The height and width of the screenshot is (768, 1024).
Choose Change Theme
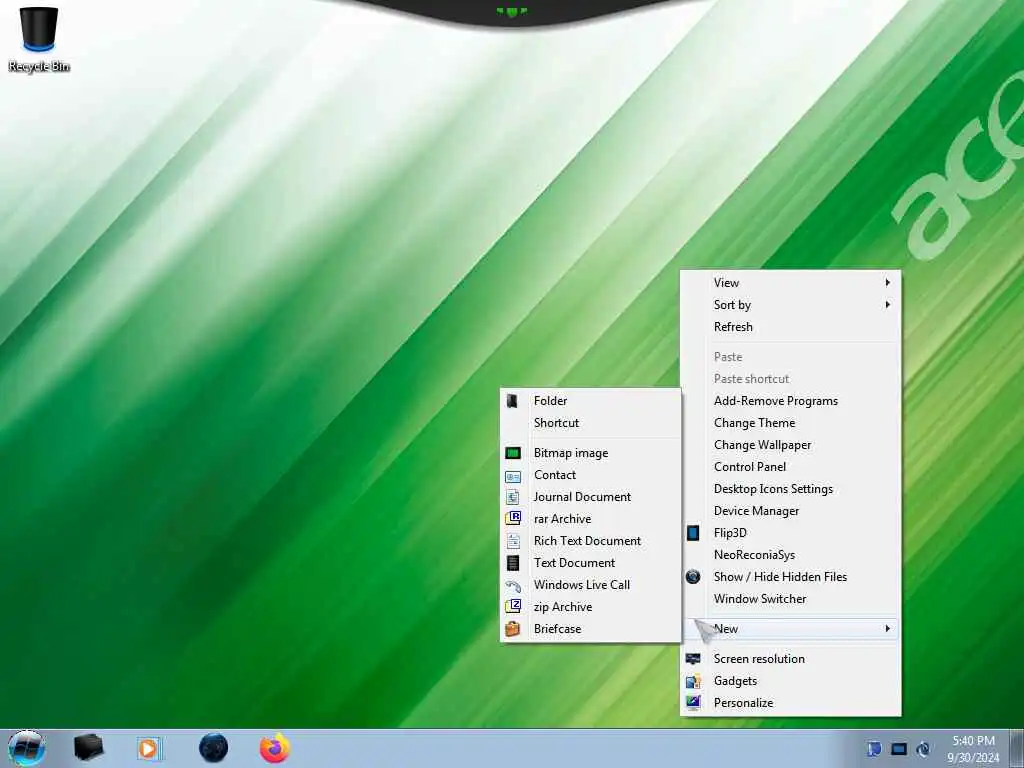[x=754, y=423]
